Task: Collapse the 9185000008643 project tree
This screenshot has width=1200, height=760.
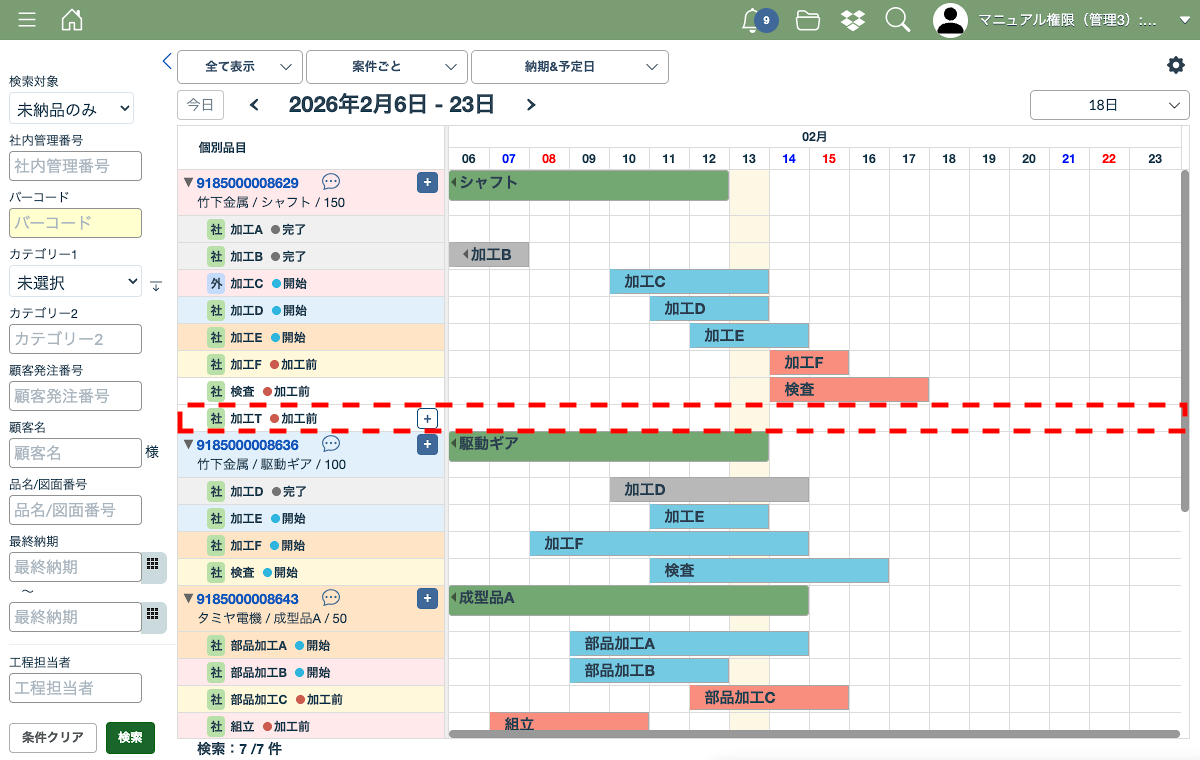Action: point(187,599)
